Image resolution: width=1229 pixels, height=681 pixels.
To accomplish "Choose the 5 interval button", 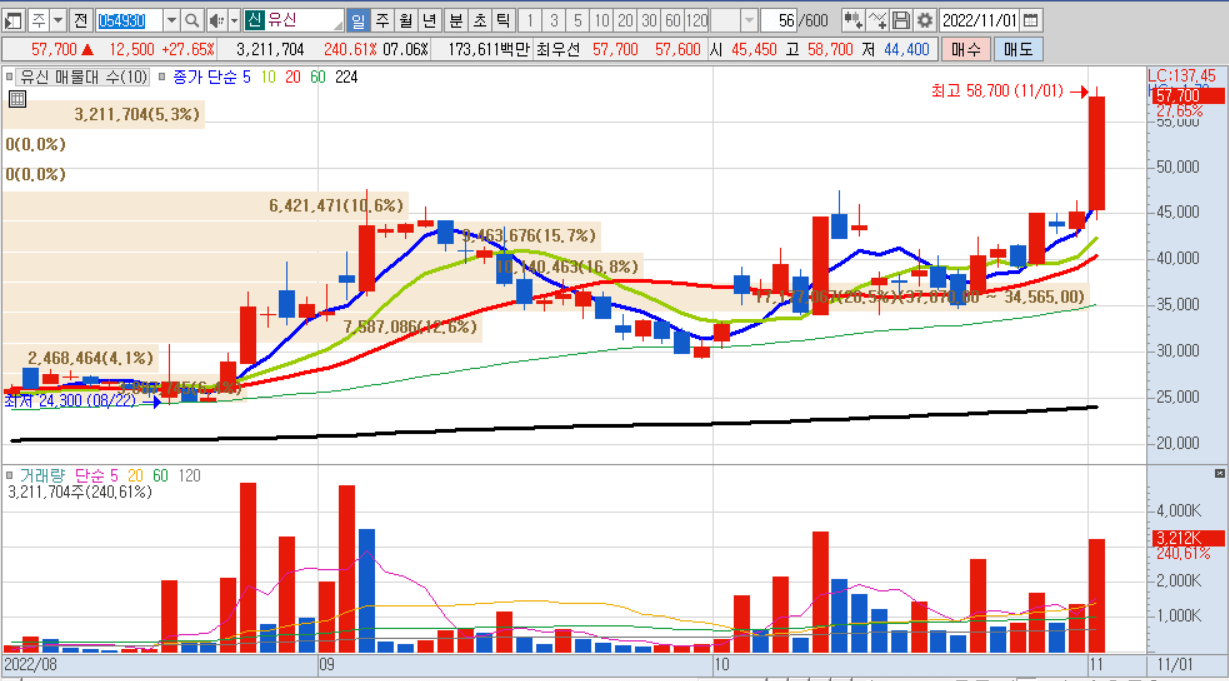I will coord(577,20).
